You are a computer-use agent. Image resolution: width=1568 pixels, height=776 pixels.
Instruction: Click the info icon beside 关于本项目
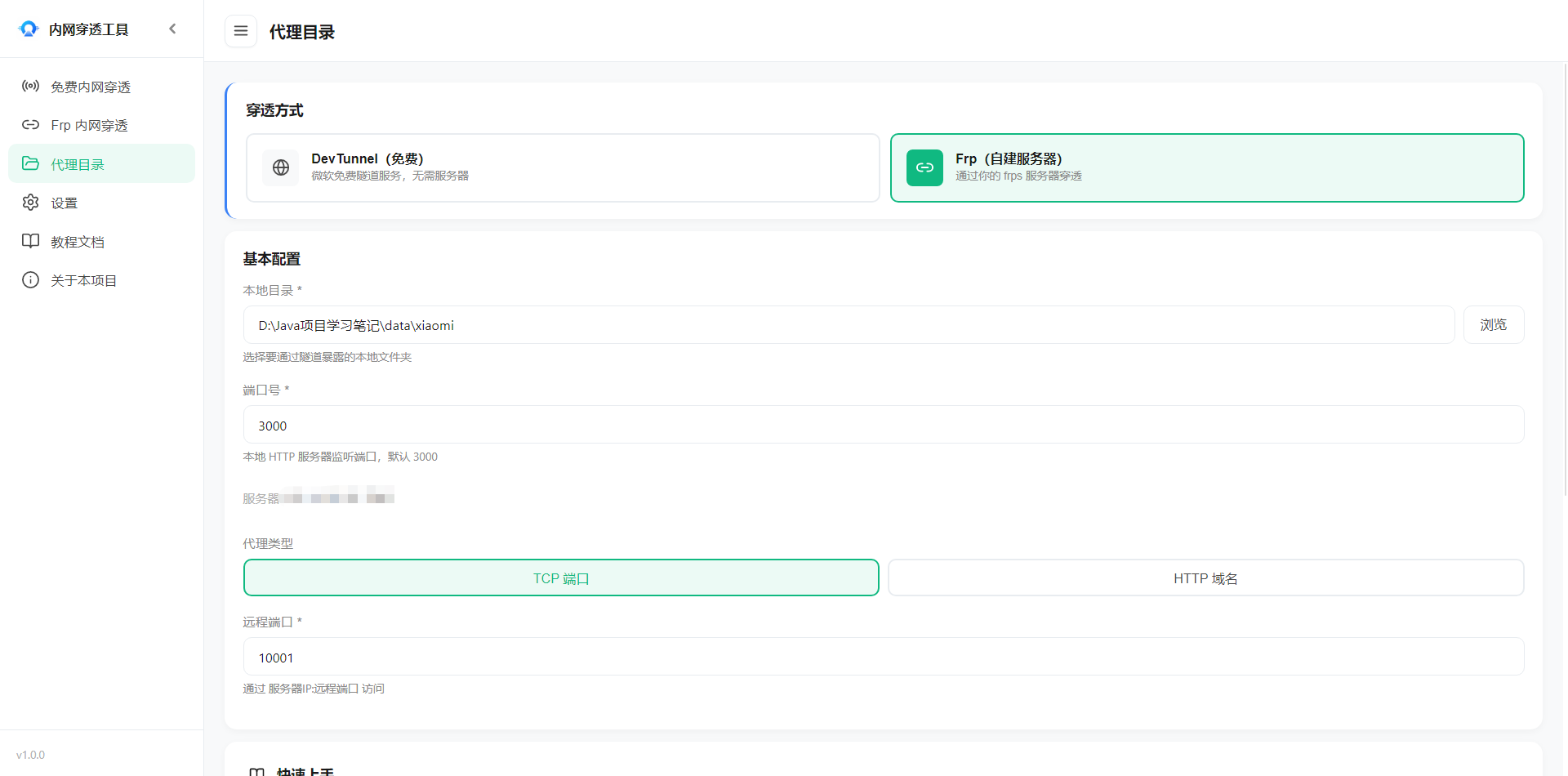pyautogui.click(x=30, y=279)
